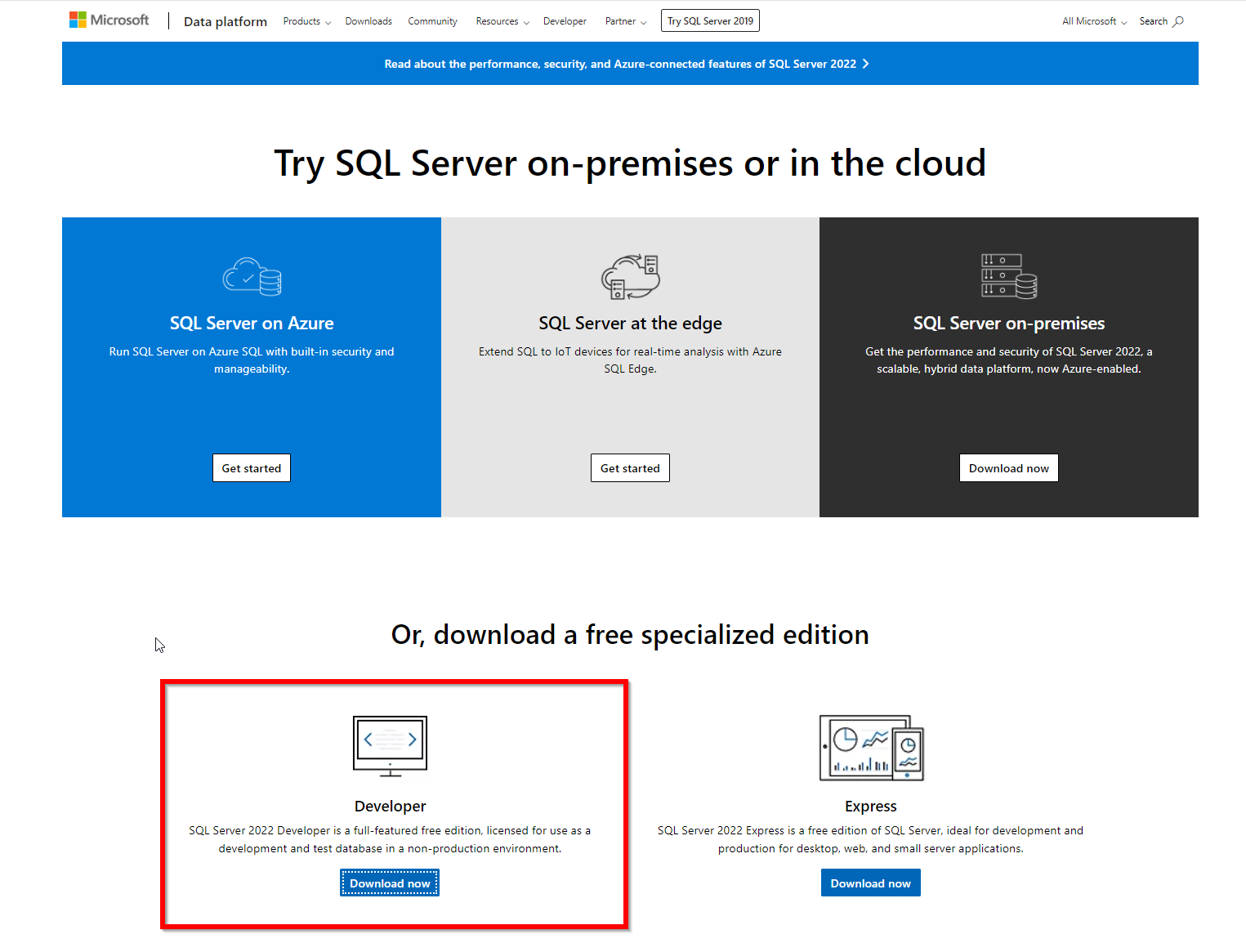The width and height of the screenshot is (1246, 952).
Task: Click the Express edition description text
Action: pos(871,839)
